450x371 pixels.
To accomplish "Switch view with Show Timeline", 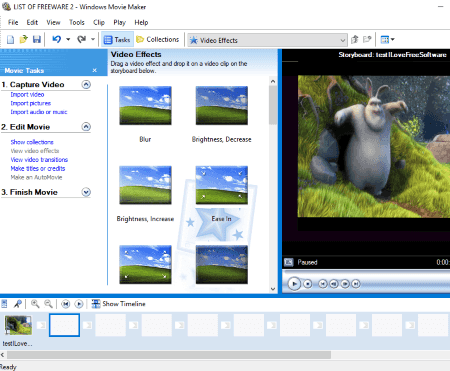I will [119, 304].
